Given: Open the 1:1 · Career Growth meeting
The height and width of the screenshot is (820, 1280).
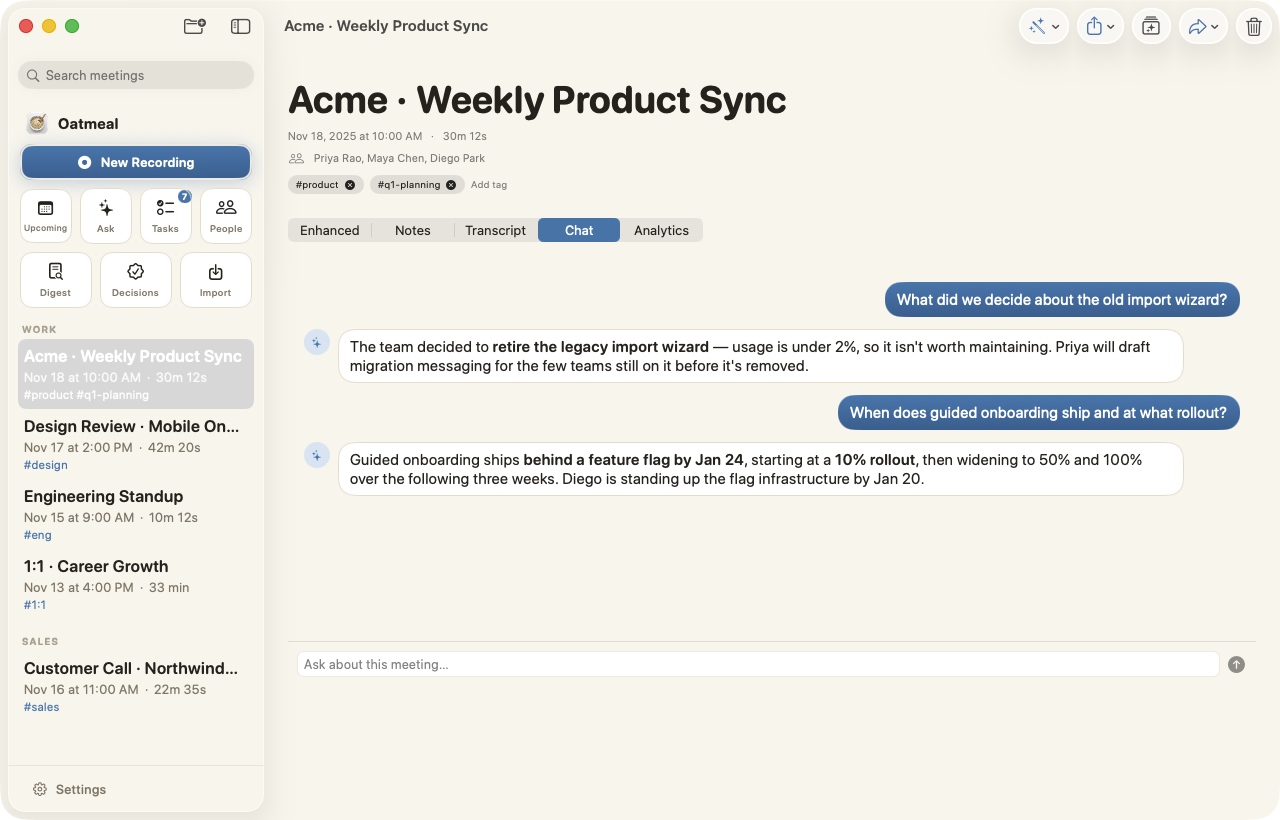Looking at the screenshot, I should coord(136,584).
